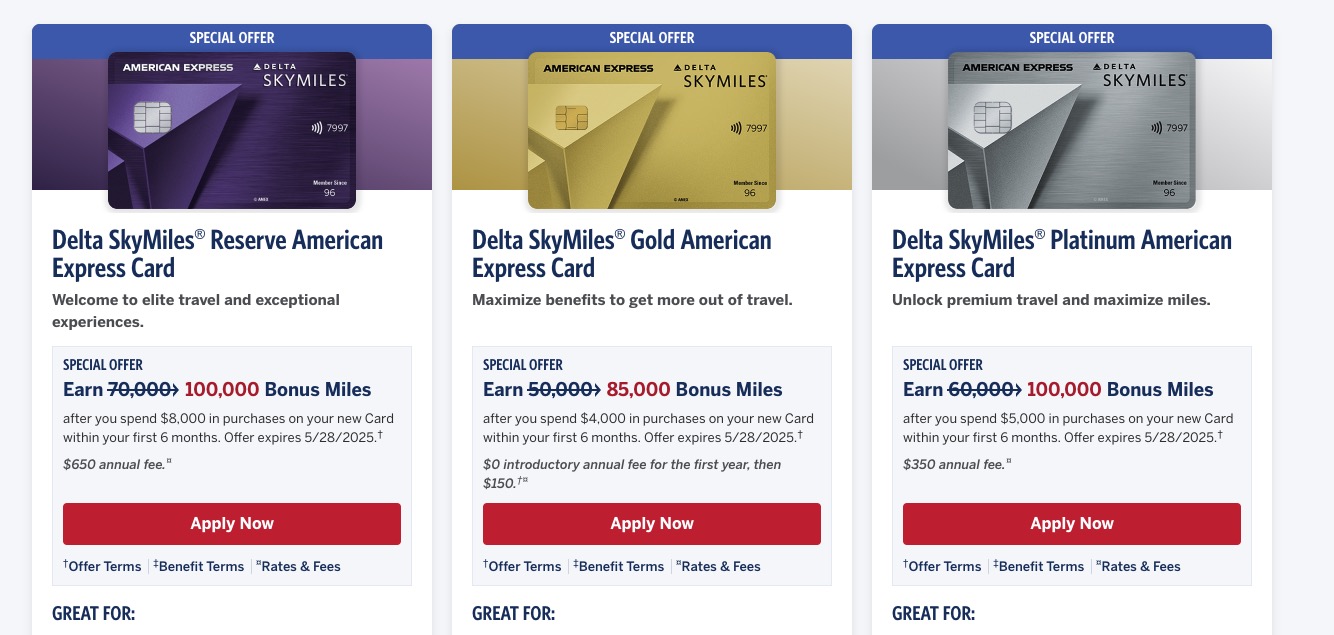Click the Delta SkyMiles Platinum card title

click(x=1061, y=254)
